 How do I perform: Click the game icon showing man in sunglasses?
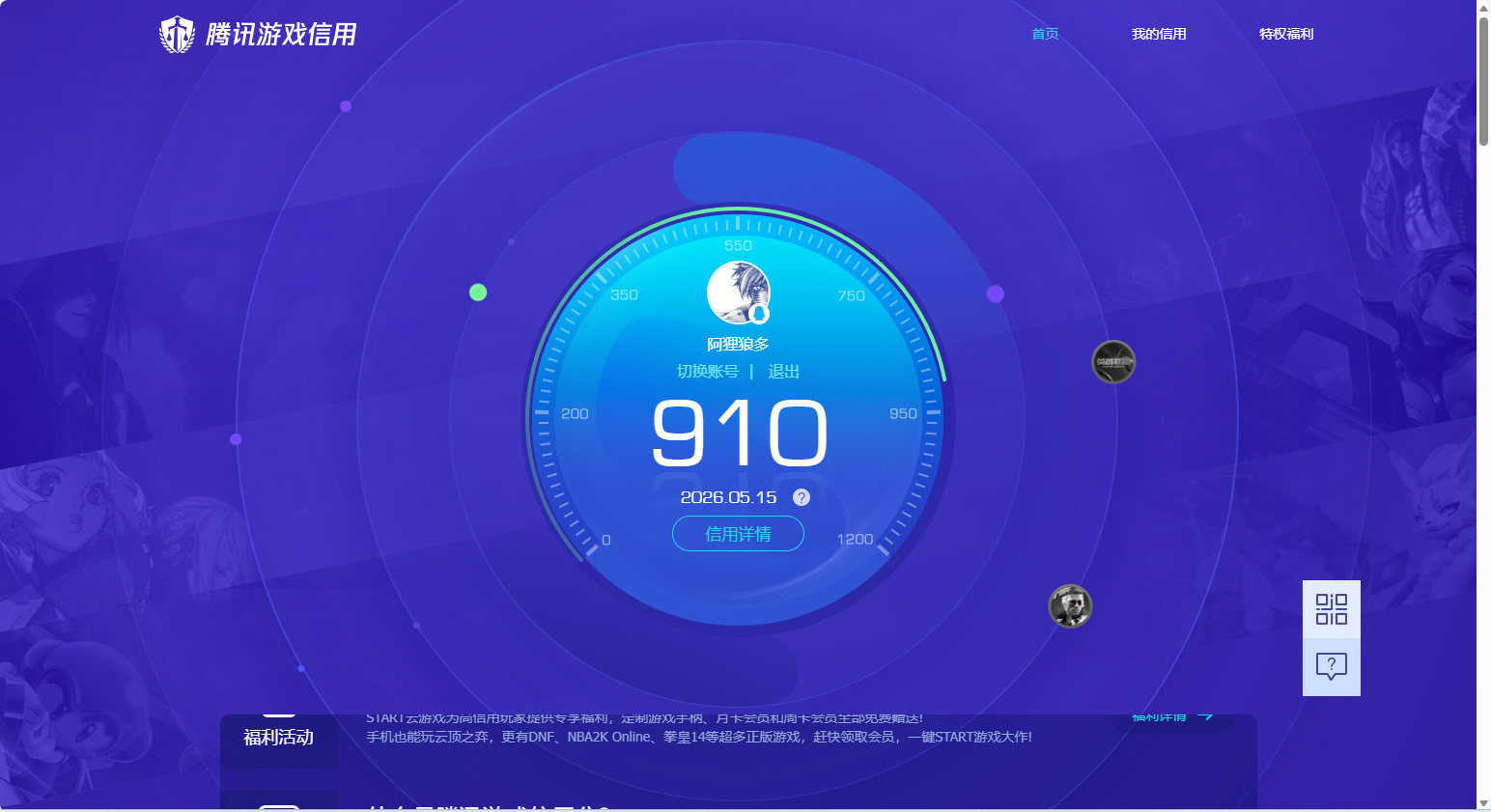[1070, 606]
